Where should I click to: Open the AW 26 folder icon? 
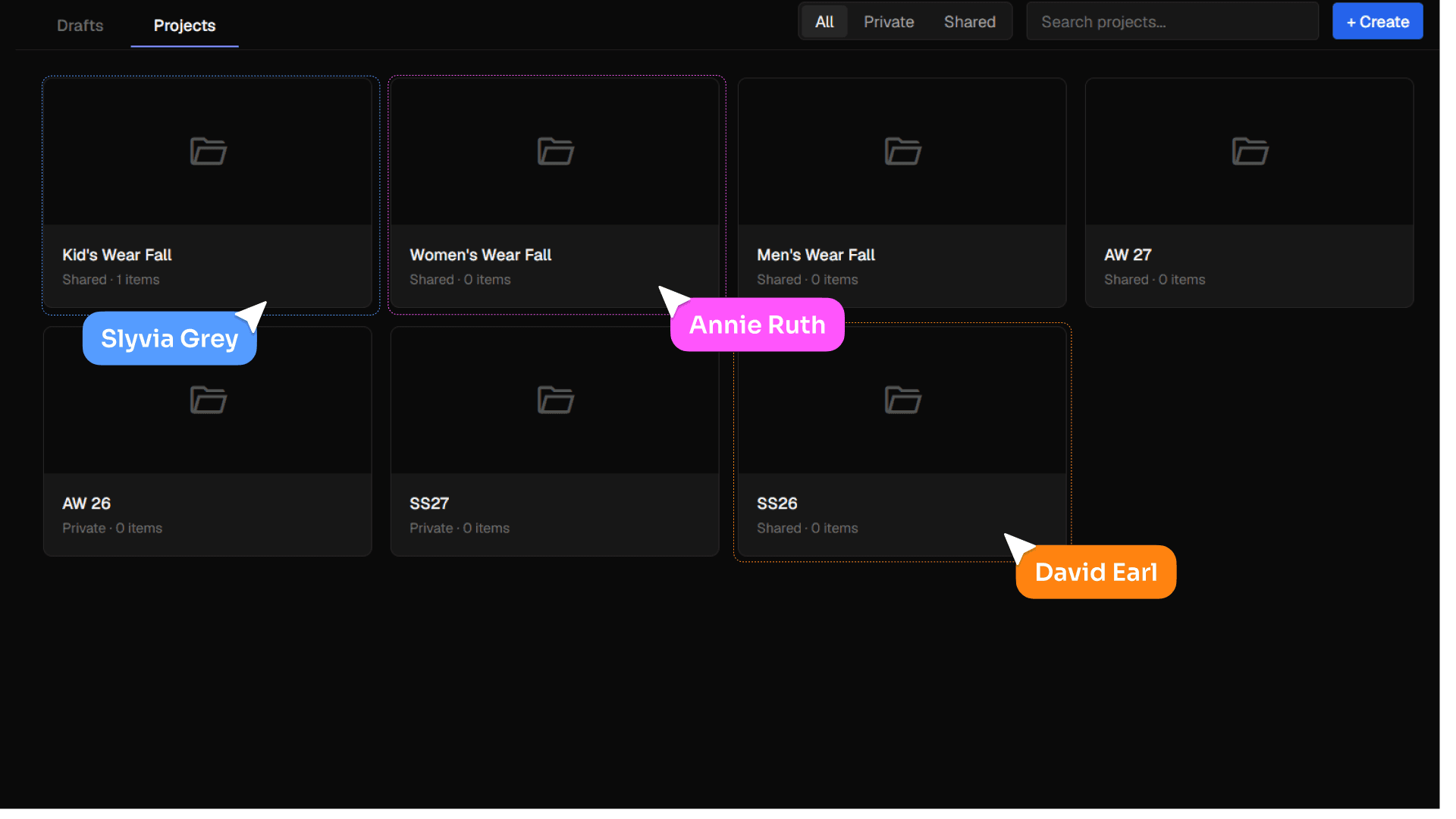point(208,400)
